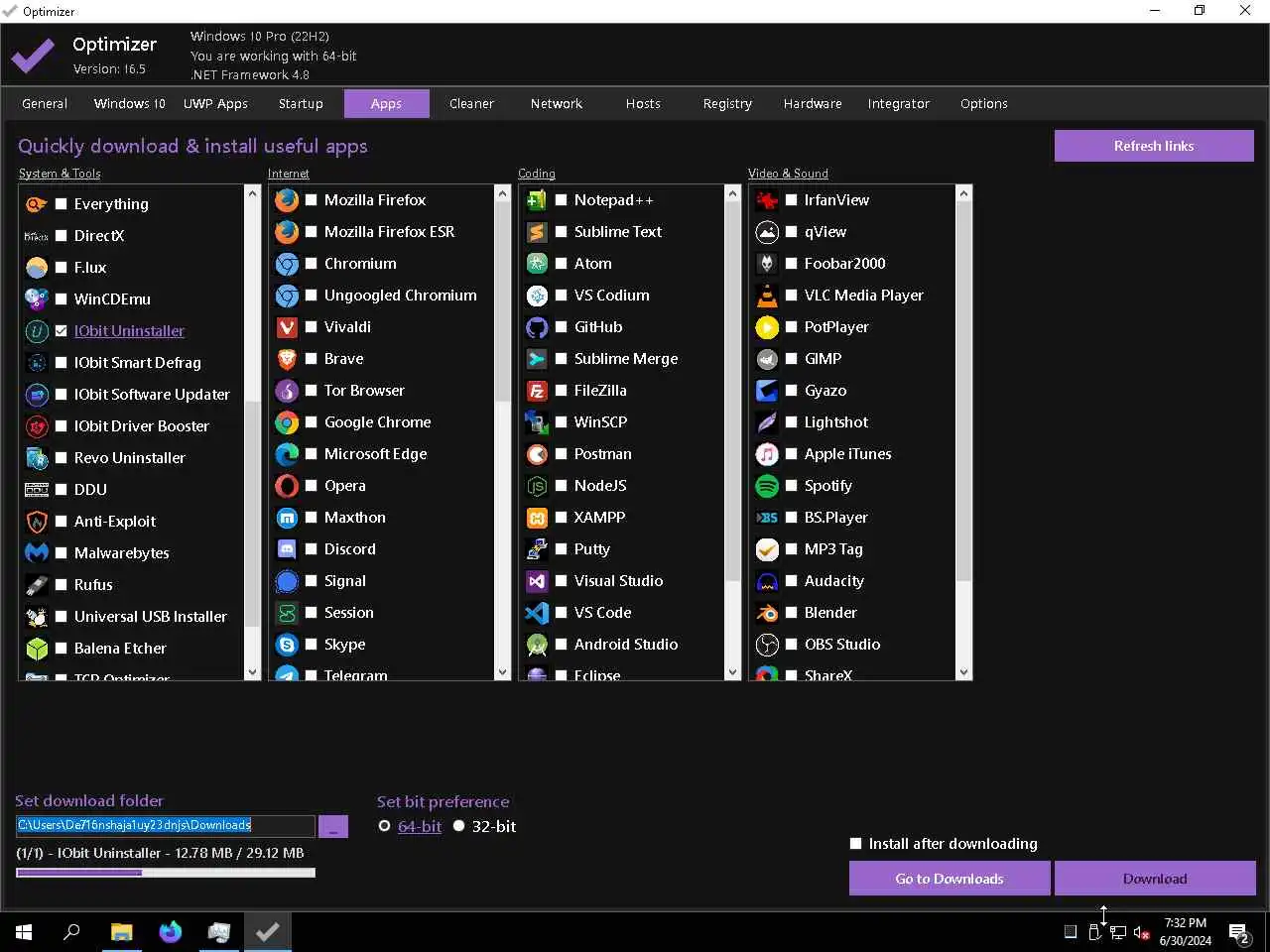Check the Visual Studio checkbox

click(x=562, y=581)
